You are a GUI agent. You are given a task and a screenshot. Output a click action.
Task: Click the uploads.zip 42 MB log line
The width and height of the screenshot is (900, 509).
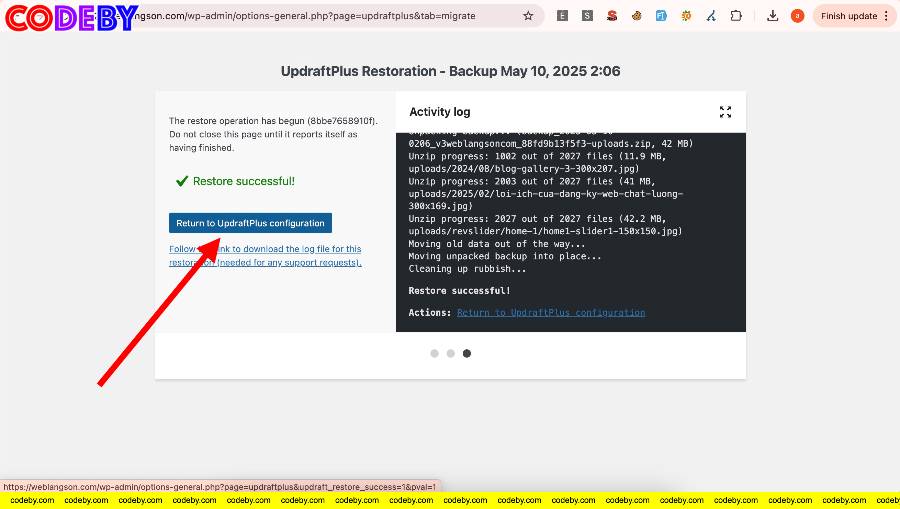551,143
